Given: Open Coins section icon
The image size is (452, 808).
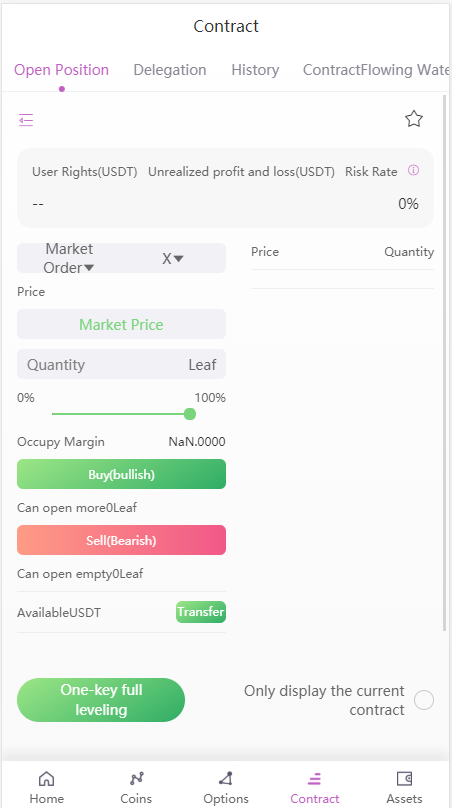Looking at the screenshot, I should click(x=136, y=778).
